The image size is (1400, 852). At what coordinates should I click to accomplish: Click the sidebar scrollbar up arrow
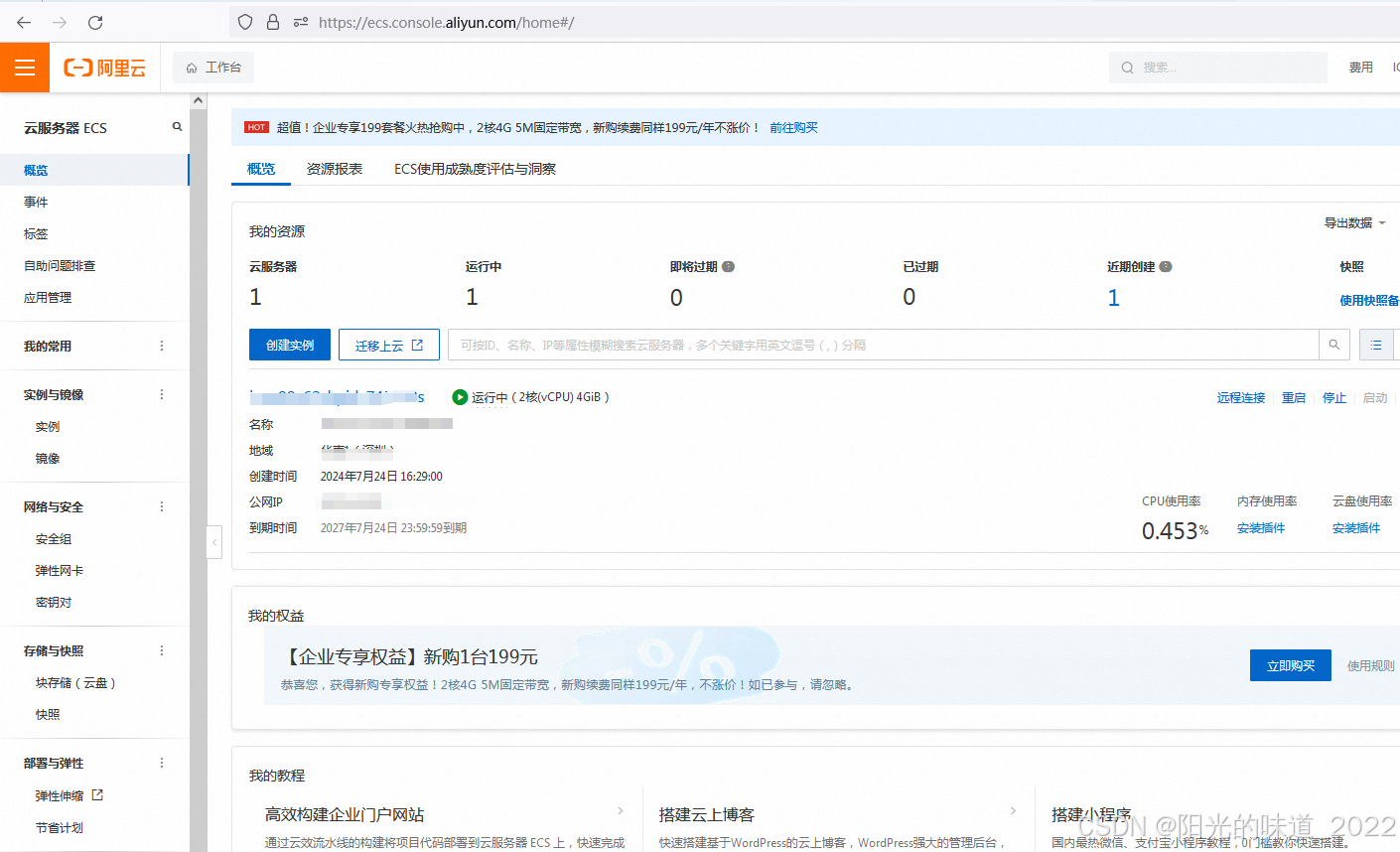199,100
